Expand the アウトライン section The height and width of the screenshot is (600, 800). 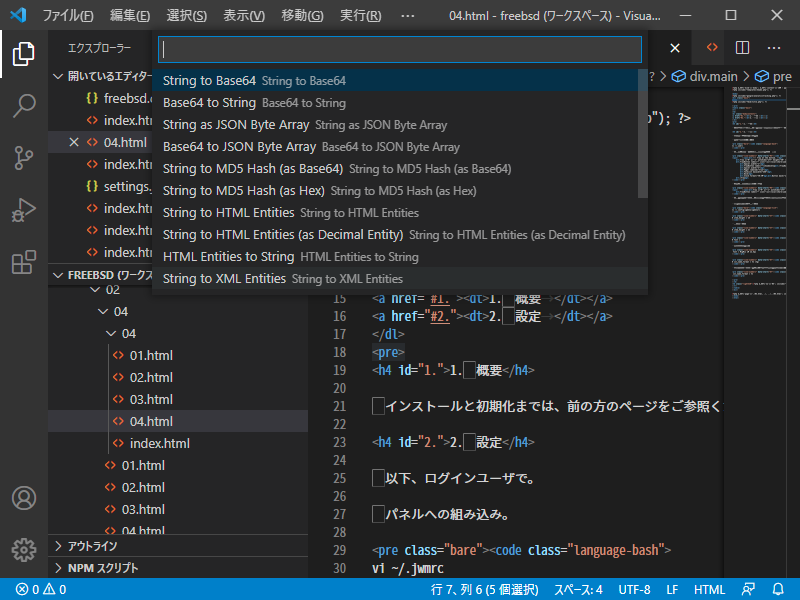click(x=179, y=546)
